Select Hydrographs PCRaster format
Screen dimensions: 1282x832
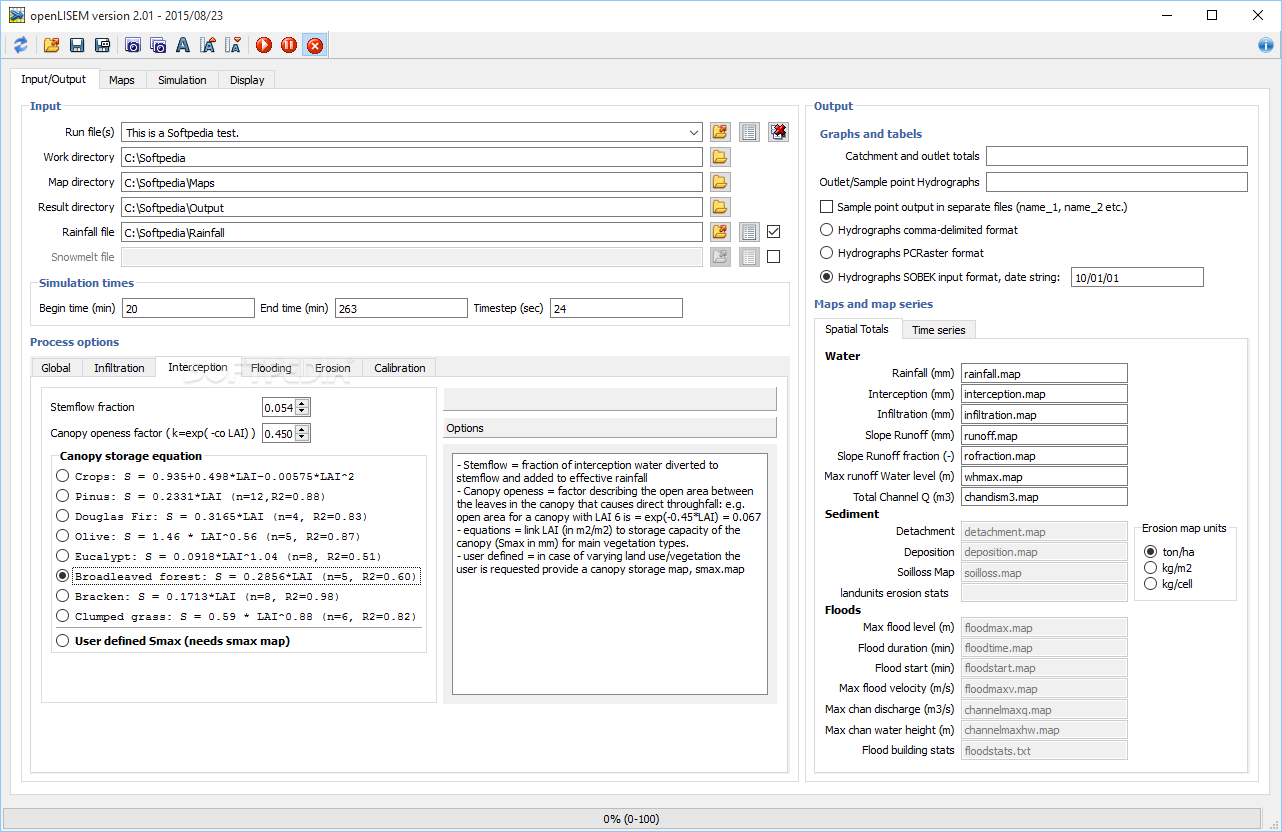tap(901, 253)
